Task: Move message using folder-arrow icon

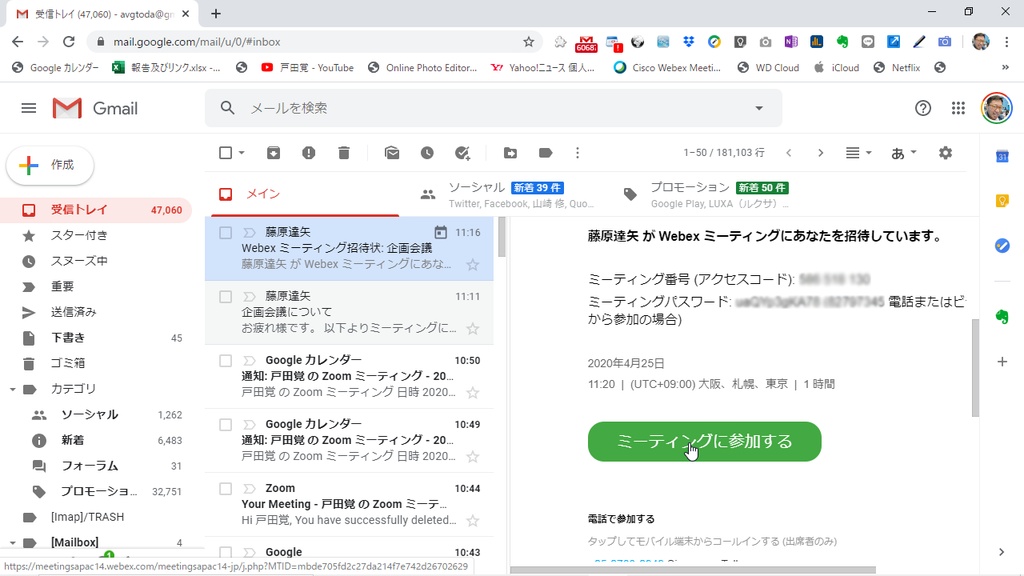Action: coord(510,153)
